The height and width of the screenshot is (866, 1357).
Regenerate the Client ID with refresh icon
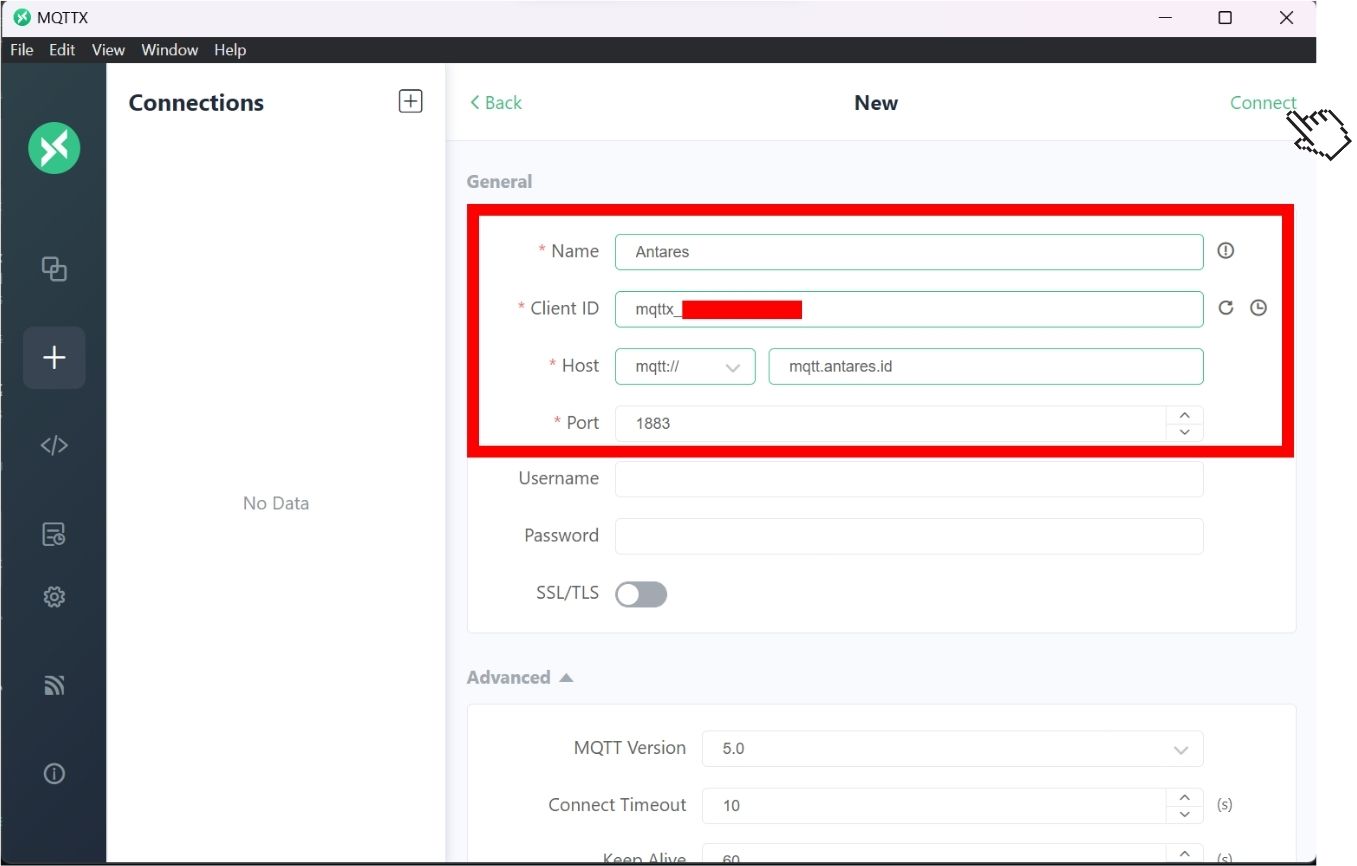[1225, 308]
